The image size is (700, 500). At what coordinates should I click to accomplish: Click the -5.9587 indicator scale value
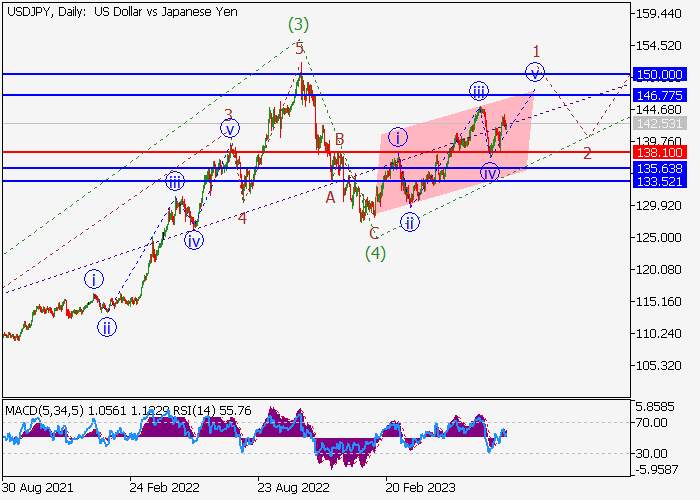(657, 470)
